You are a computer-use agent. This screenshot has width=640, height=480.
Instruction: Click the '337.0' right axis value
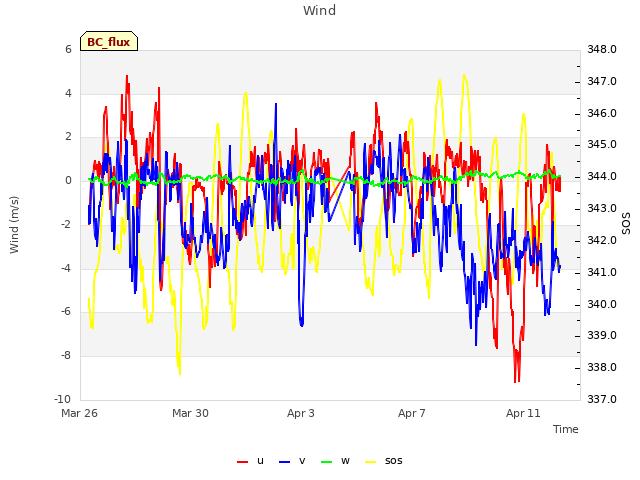[602, 399]
